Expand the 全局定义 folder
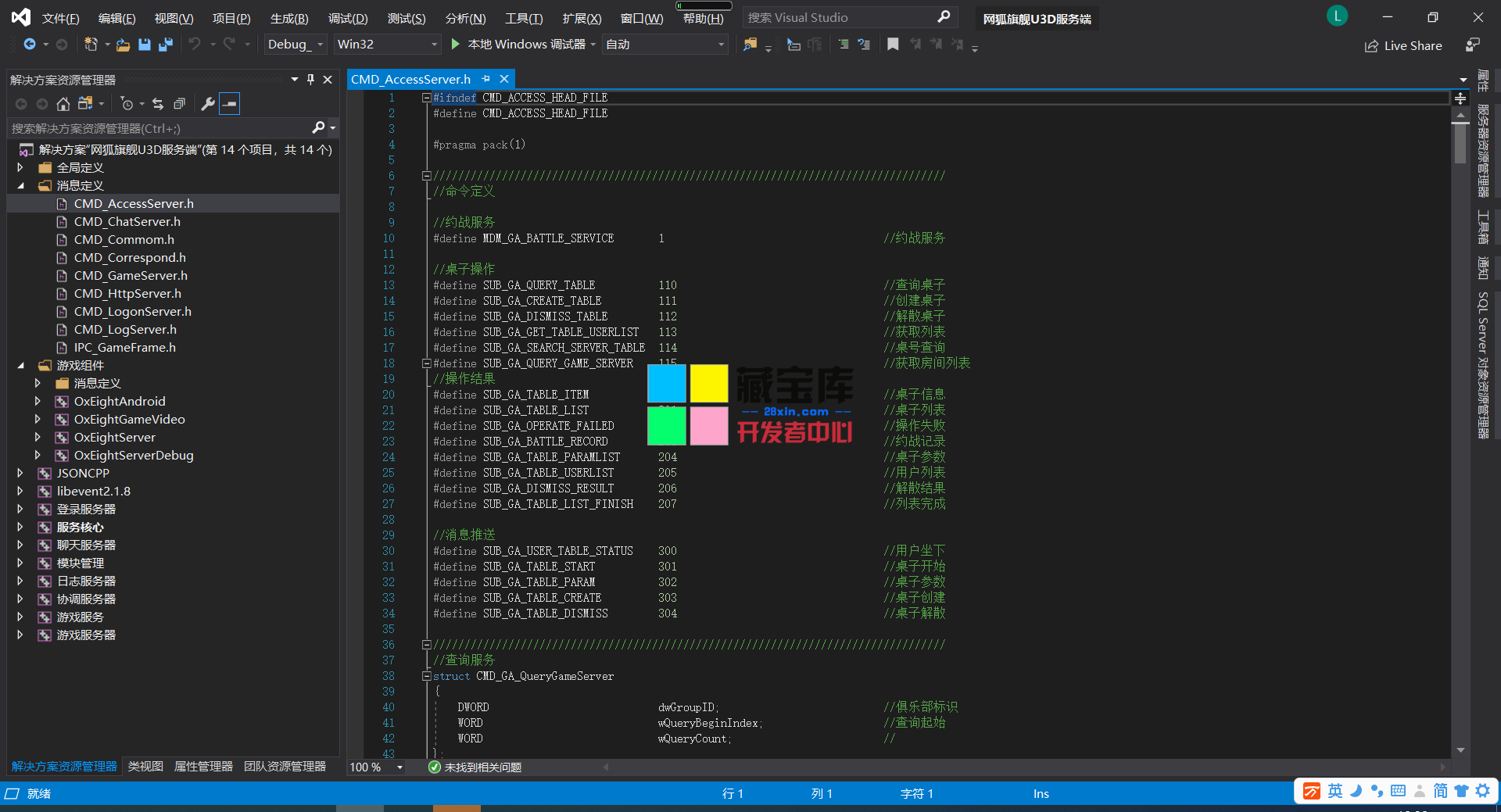 click(20, 168)
